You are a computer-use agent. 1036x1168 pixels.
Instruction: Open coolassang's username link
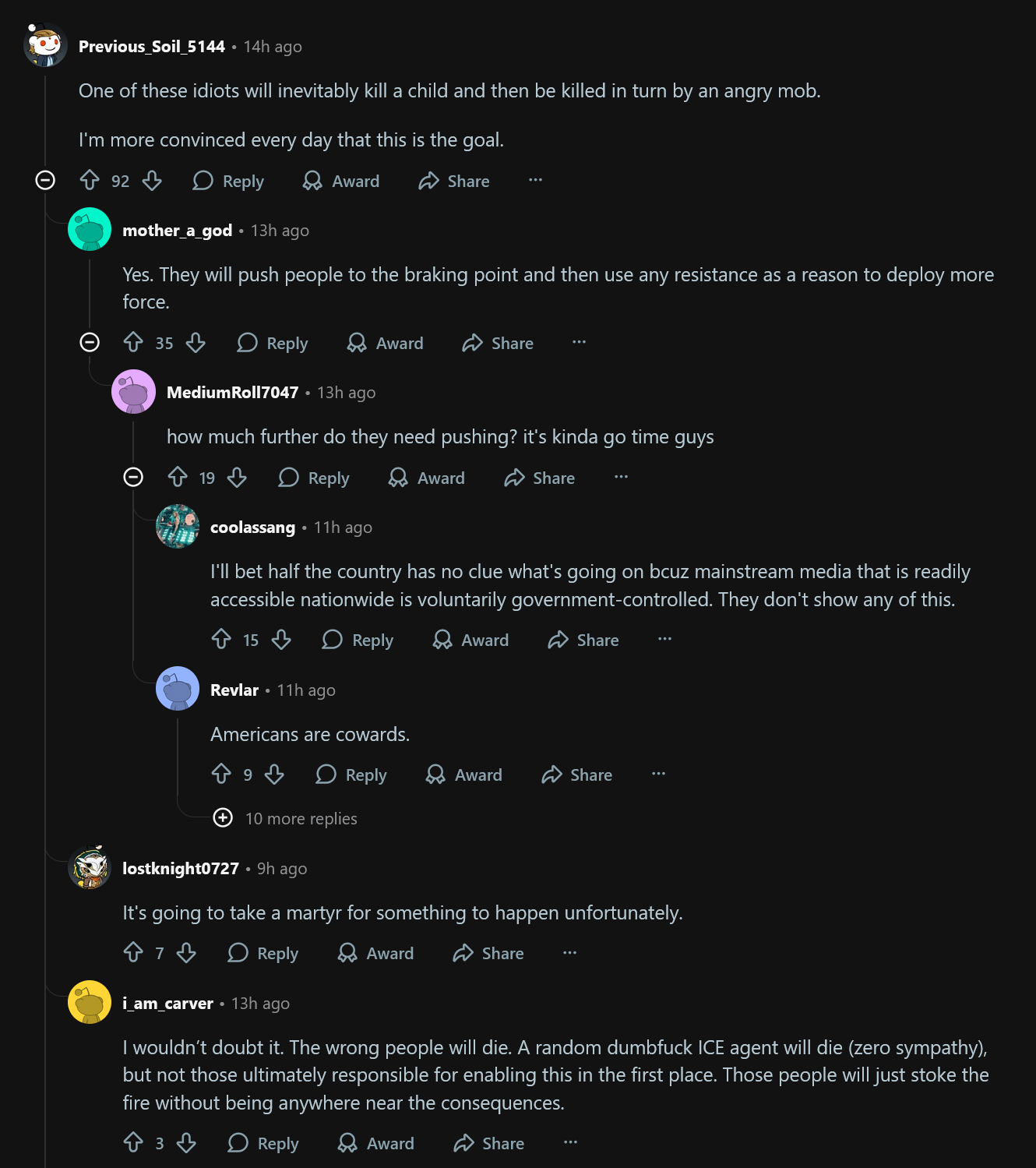(x=252, y=528)
